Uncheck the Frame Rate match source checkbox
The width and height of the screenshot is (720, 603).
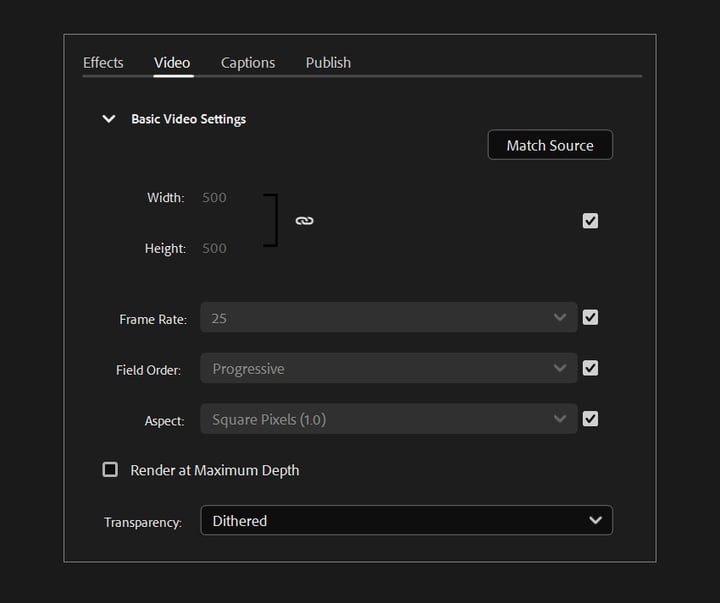pyautogui.click(x=590, y=317)
